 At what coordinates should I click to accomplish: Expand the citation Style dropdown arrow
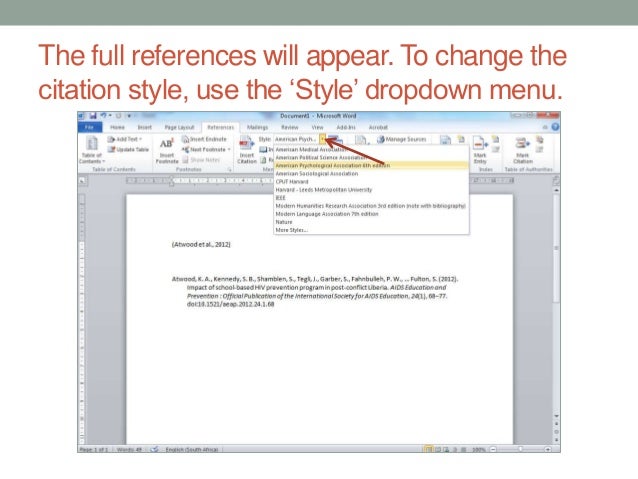click(322, 139)
